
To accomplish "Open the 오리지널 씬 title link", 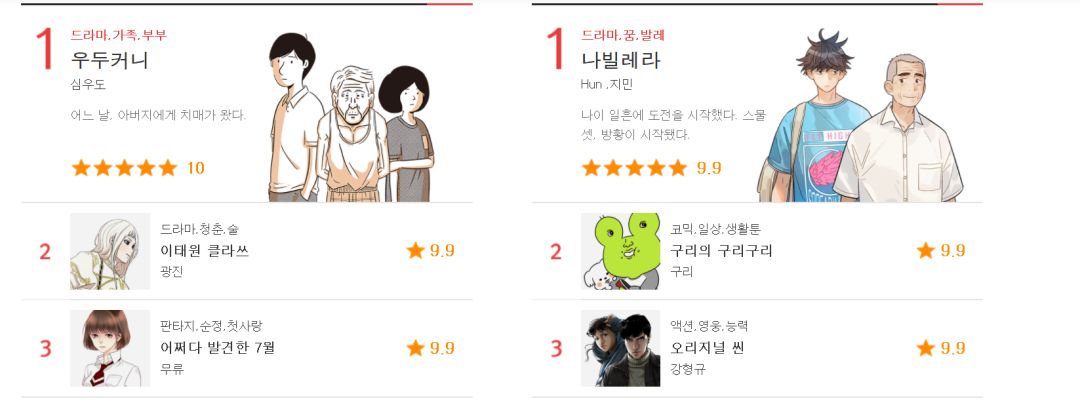I will click(x=707, y=348).
